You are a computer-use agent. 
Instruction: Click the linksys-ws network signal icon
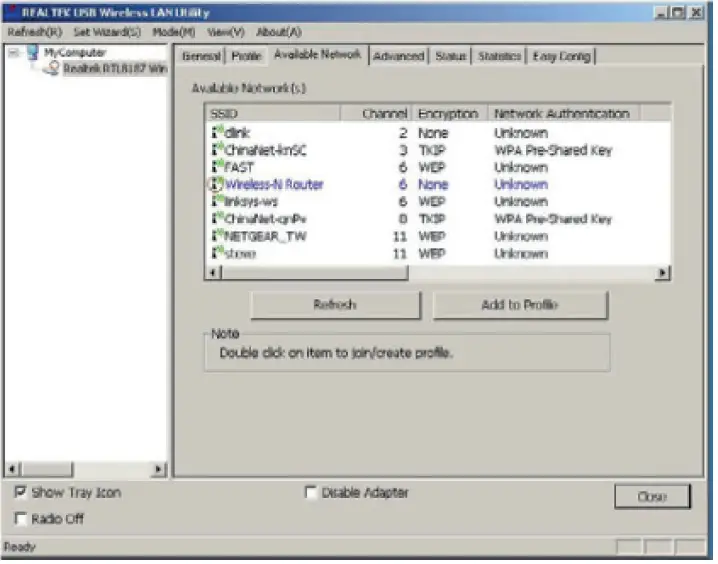pos(216,202)
